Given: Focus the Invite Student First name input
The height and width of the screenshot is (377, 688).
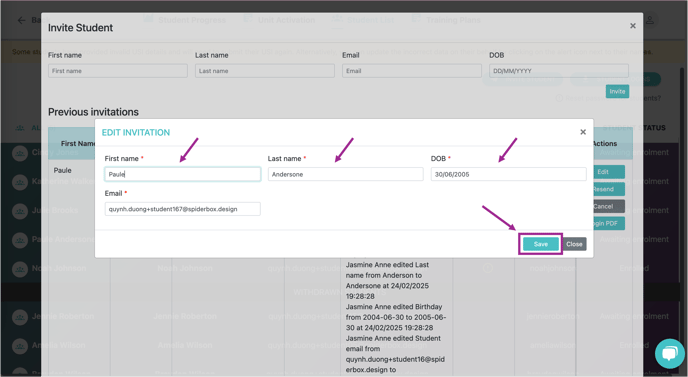Looking at the screenshot, I should (118, 71).
